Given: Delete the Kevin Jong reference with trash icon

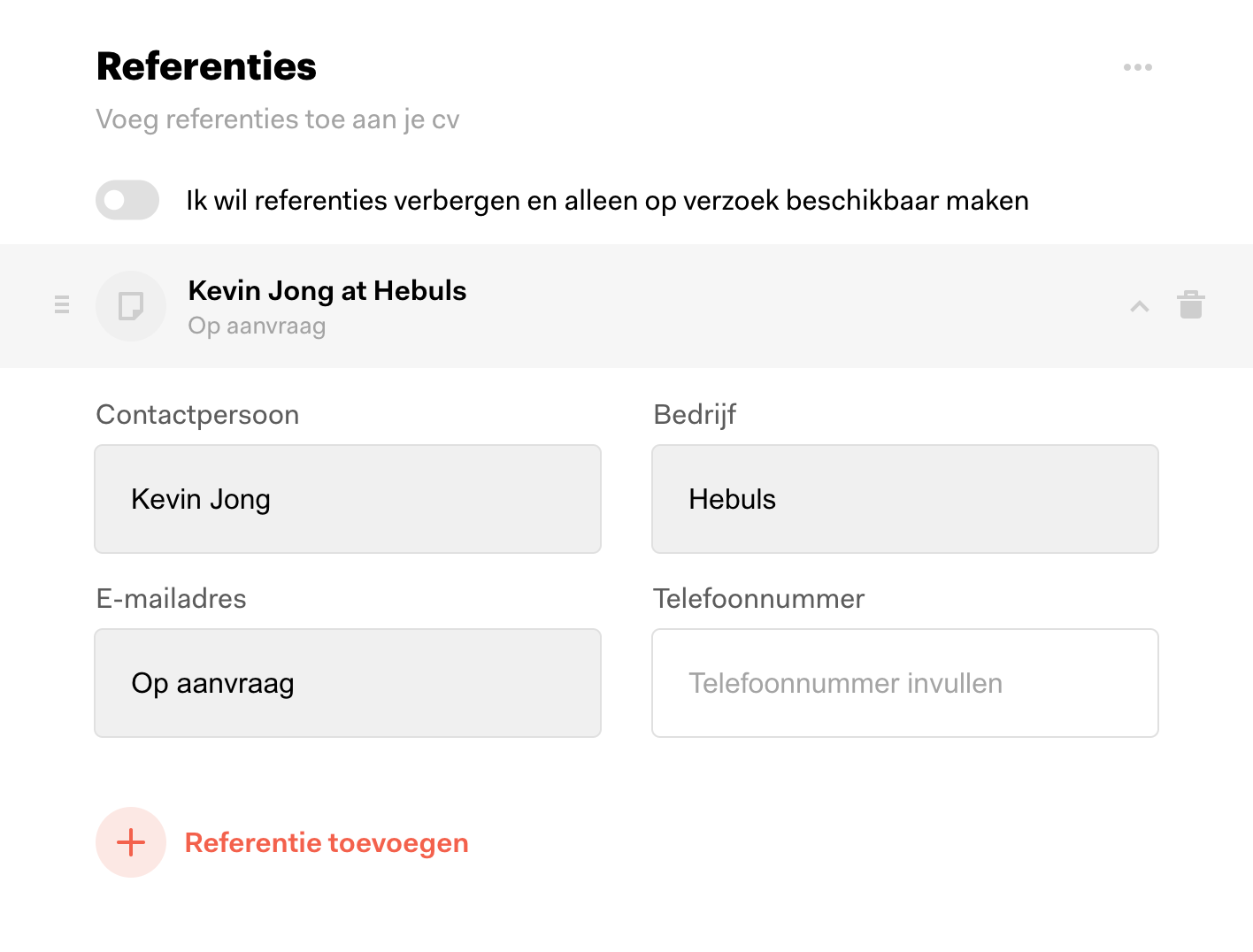Looking at the screenshot, I should 1191,304.
